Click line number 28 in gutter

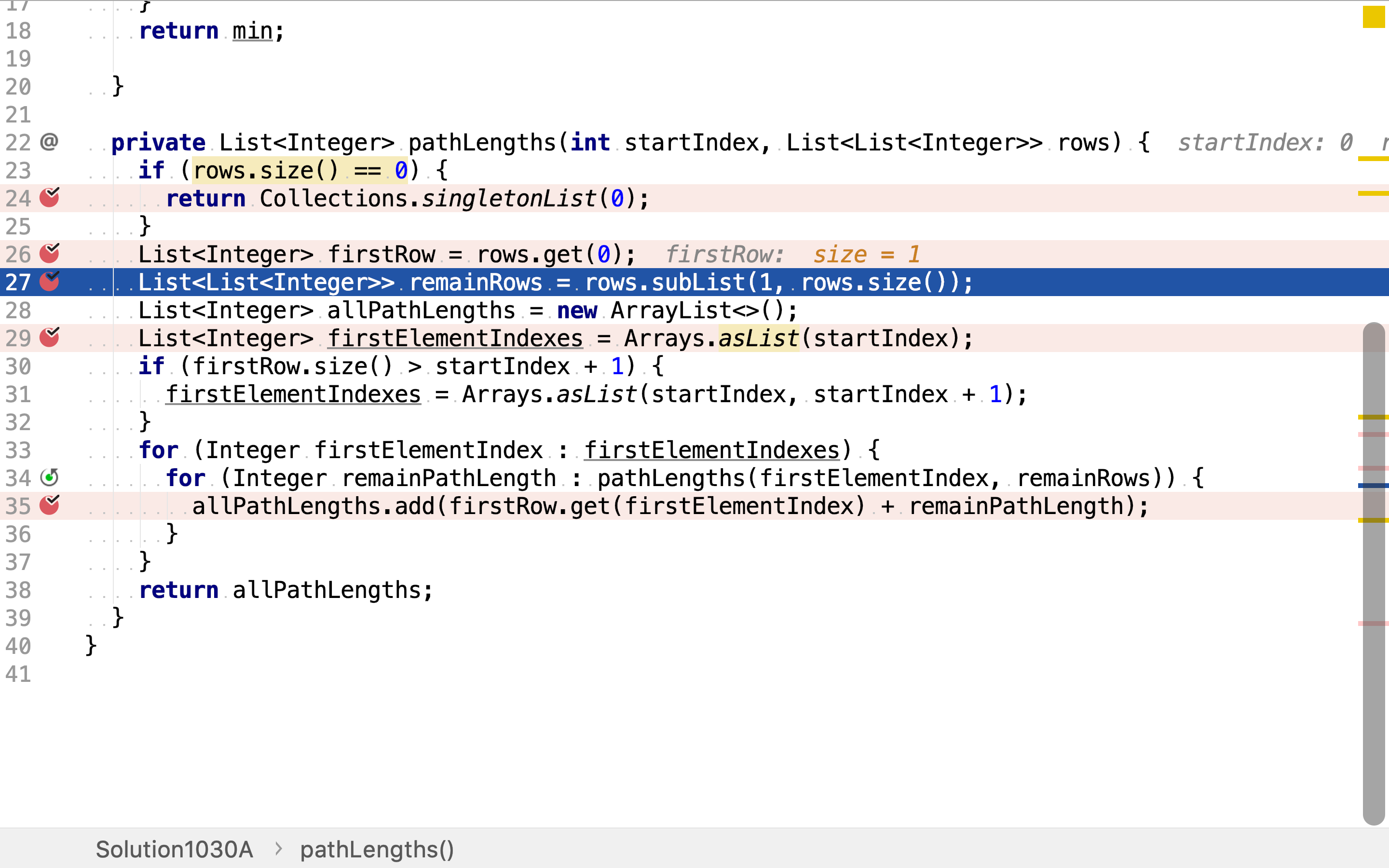coord(18,311)
